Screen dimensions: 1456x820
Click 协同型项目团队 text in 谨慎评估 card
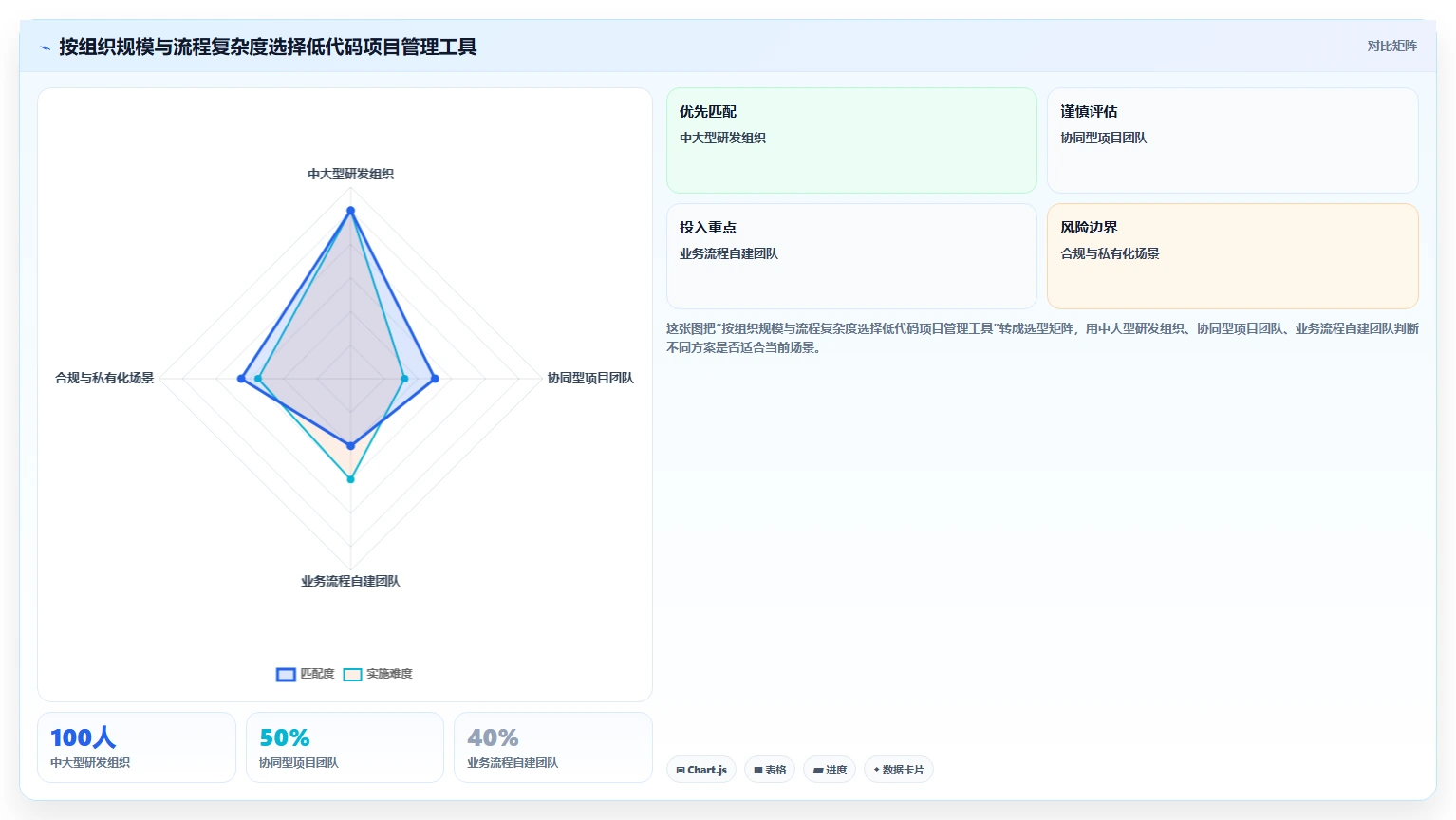tap(1104, 138)
